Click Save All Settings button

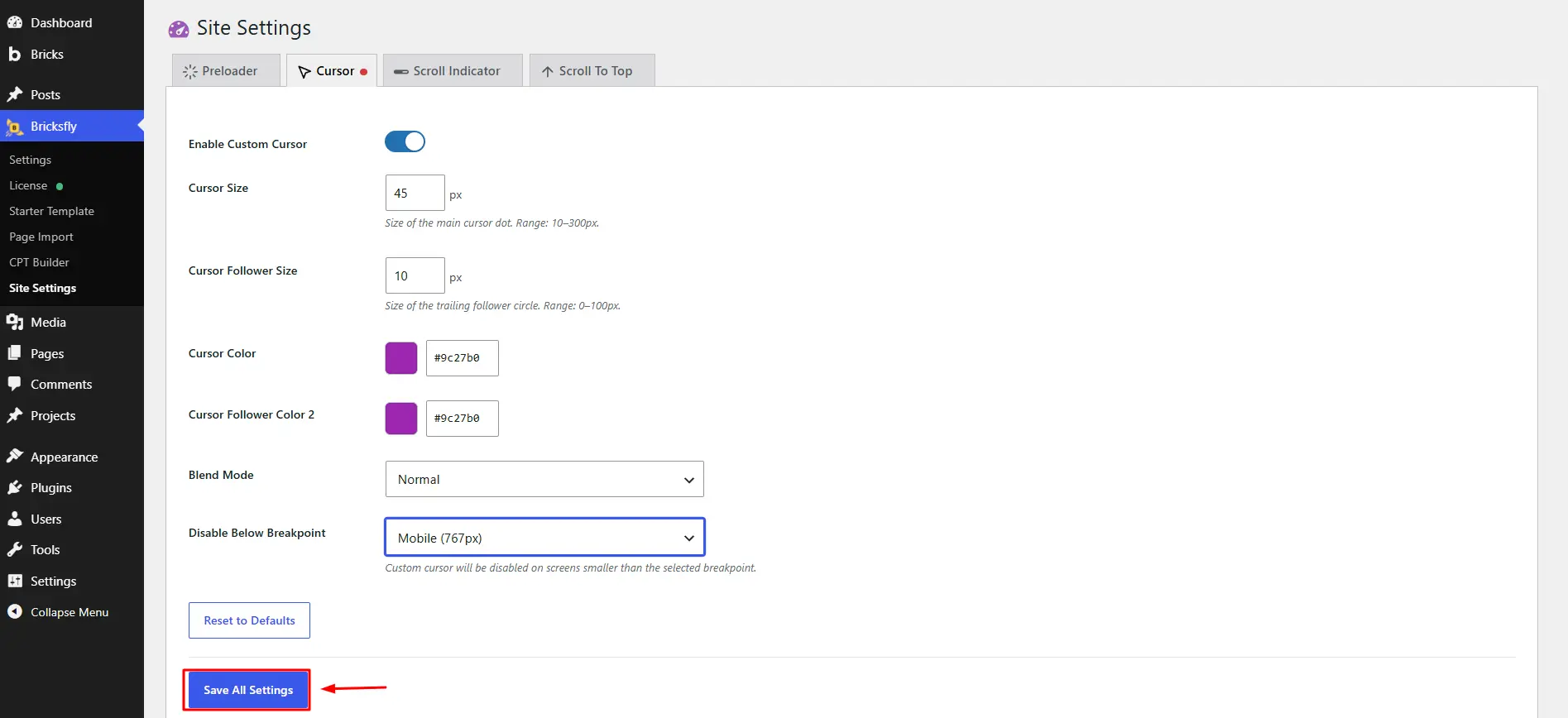click(248, 690)
